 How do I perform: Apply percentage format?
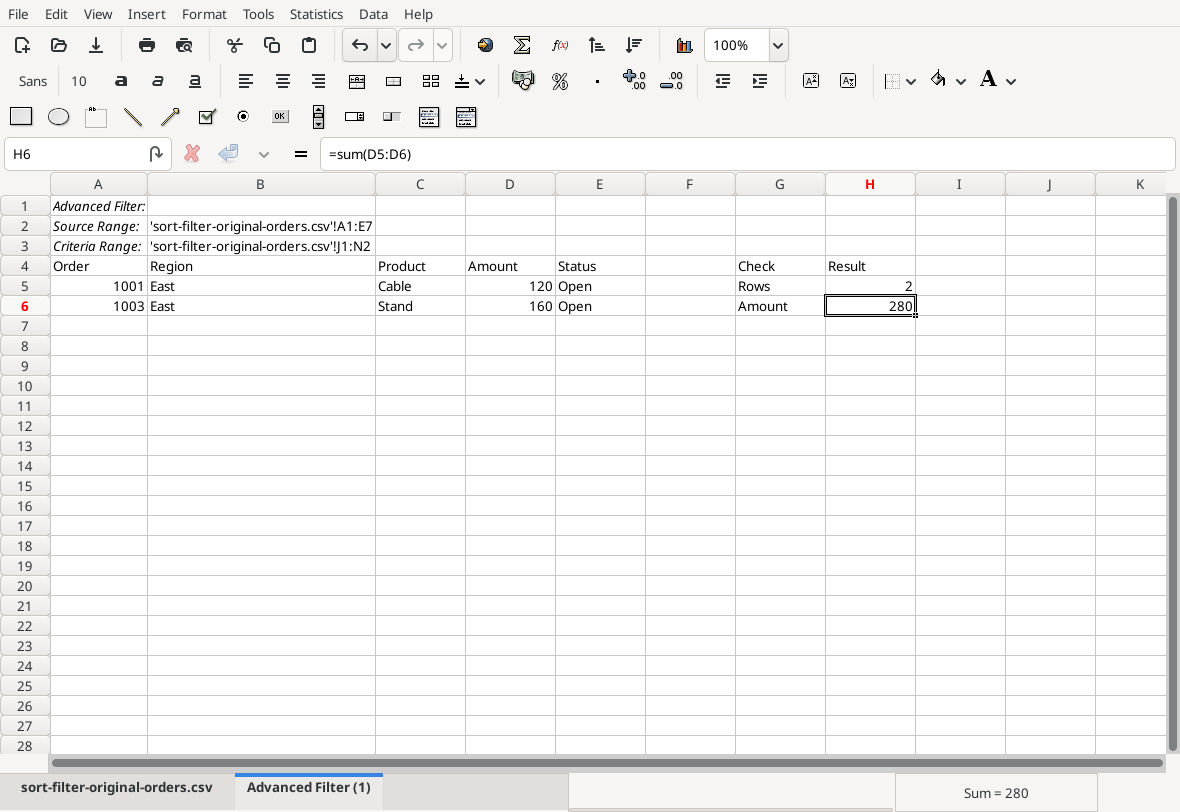pyautogui.click(x=560, y=81)
